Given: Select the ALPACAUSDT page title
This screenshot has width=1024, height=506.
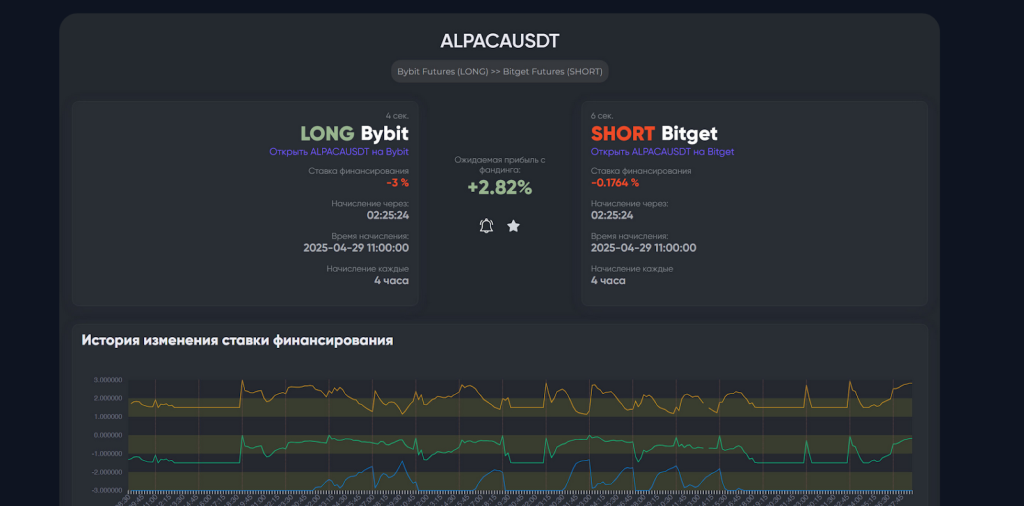Looking at the screenshot, I should point(500,41).
